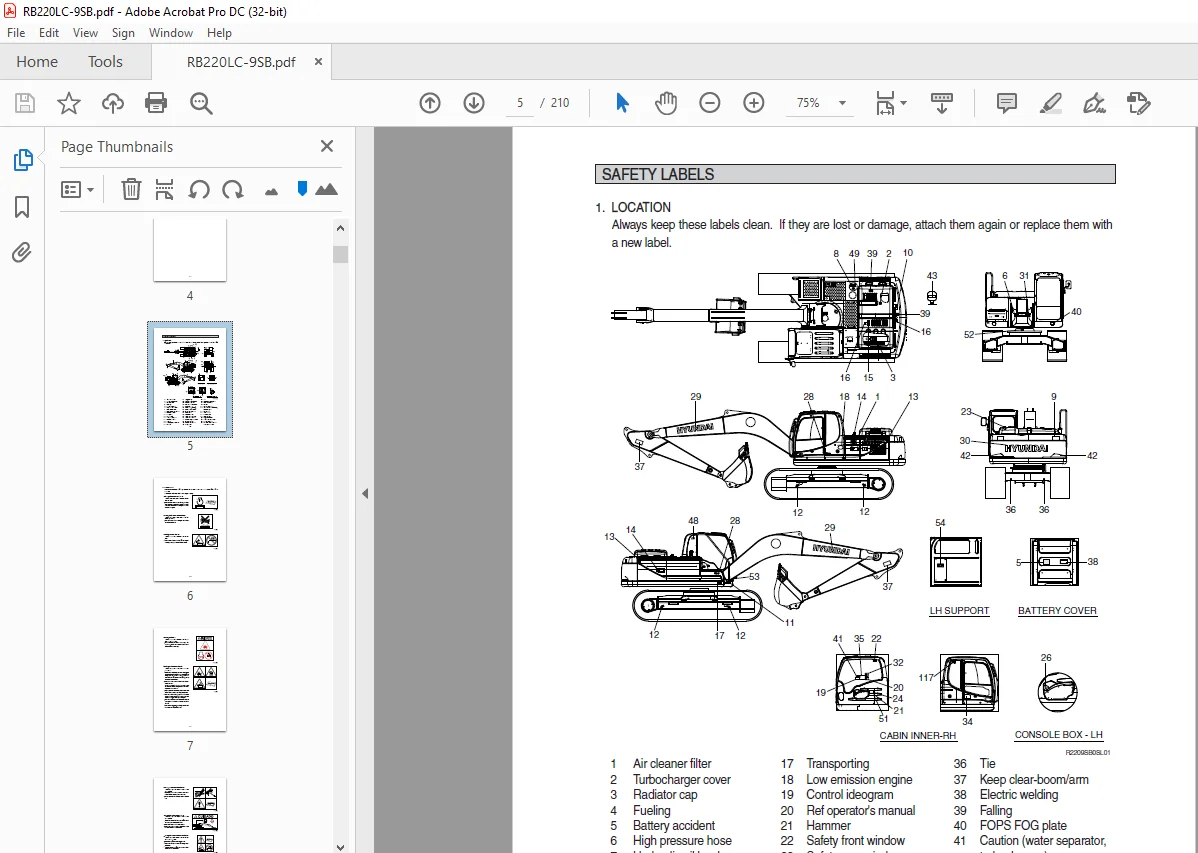Open the Sign menu

123,33
